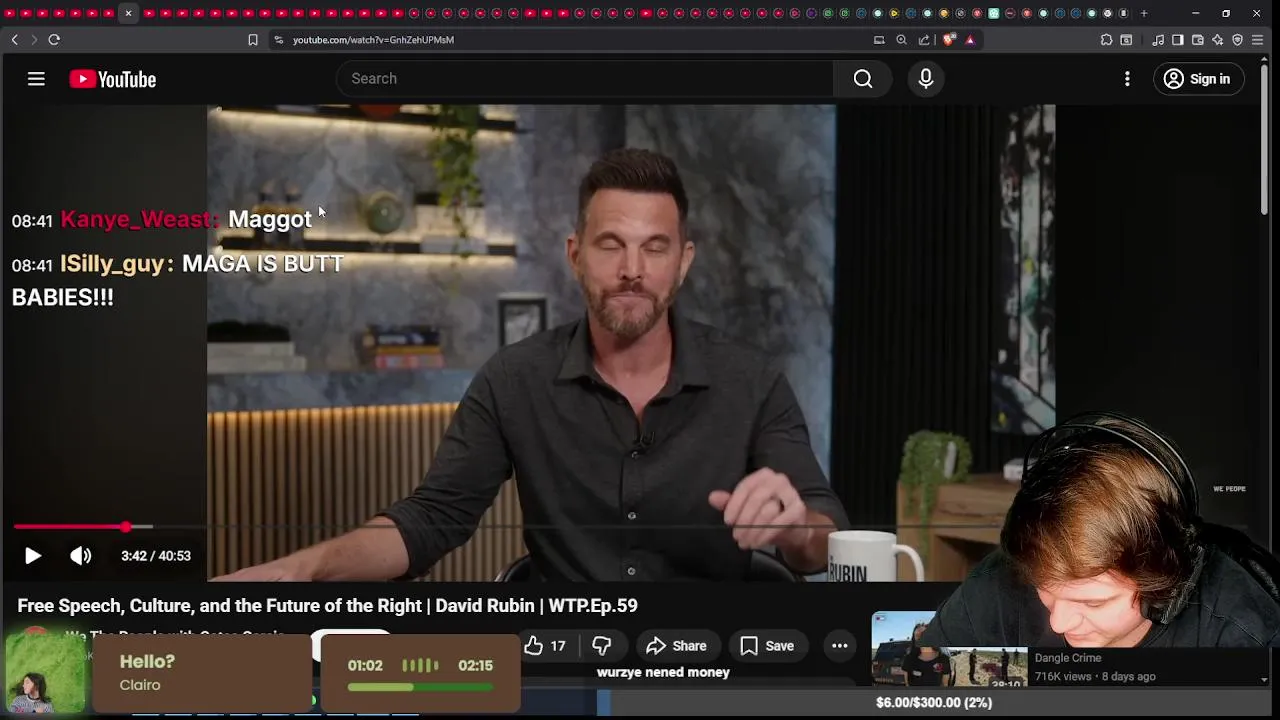1280x720 pixels.
Task: Open the Leo AI sparkle icon
Action: (1217, 40)
